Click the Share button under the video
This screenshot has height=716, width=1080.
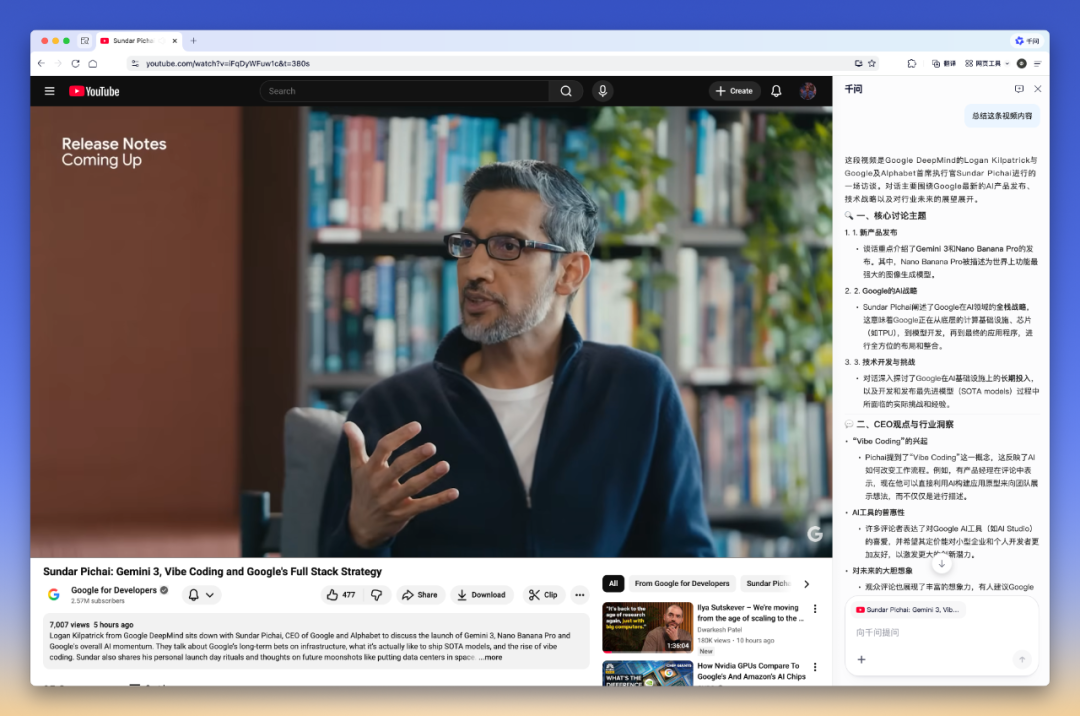(419, 595)
